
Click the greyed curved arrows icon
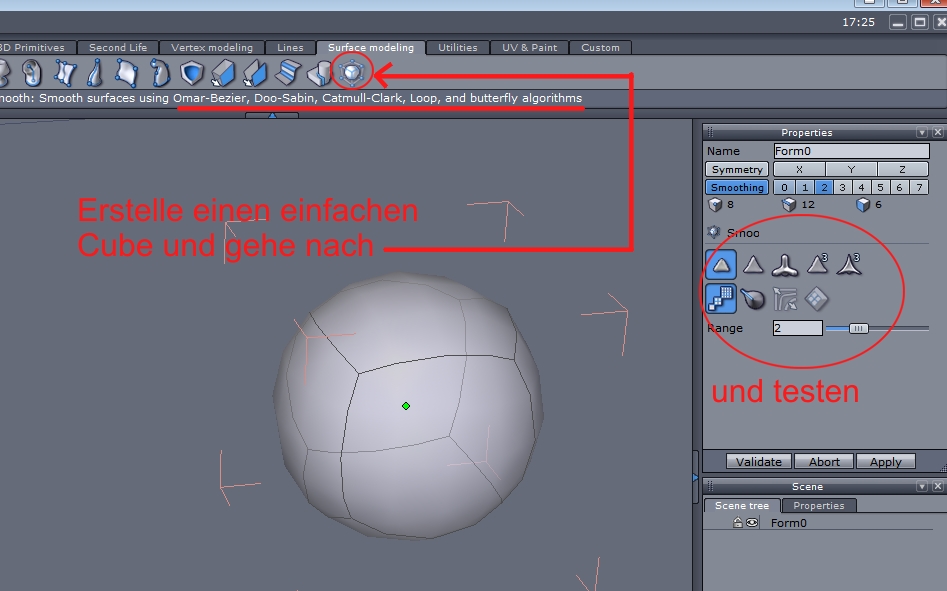(x=785, y=299)
